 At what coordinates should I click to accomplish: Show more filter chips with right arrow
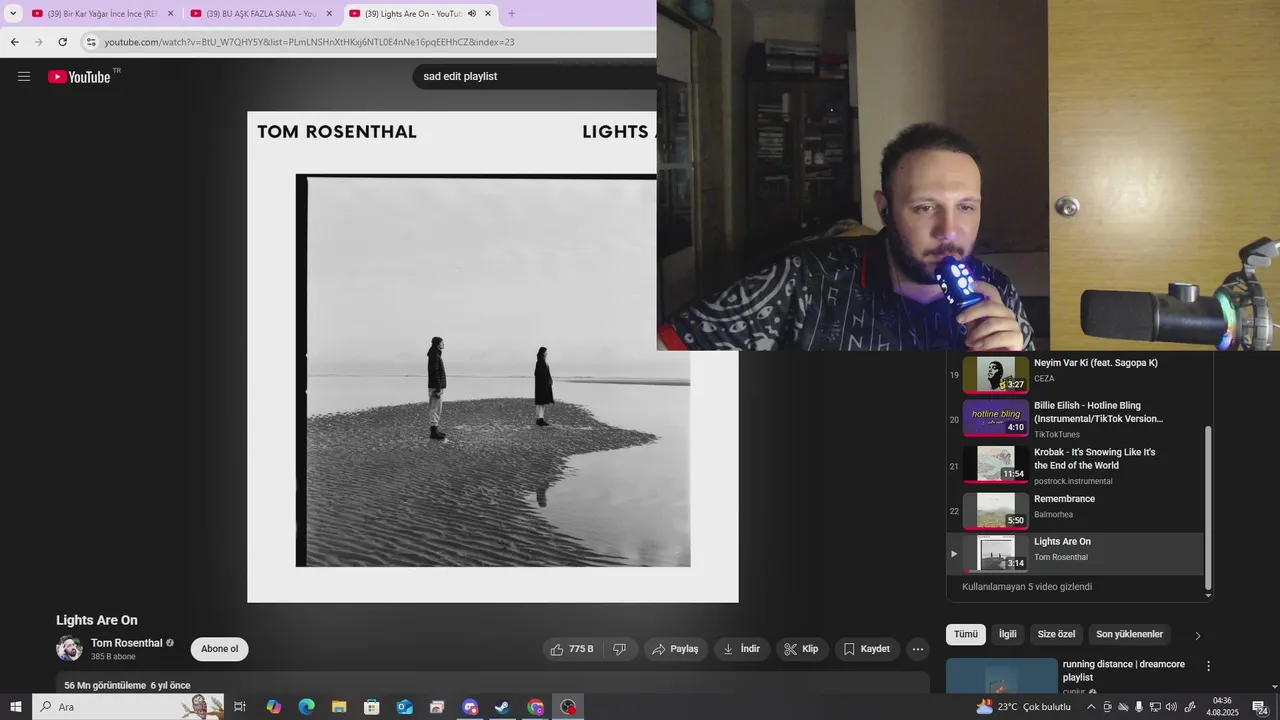point(1198,635)
